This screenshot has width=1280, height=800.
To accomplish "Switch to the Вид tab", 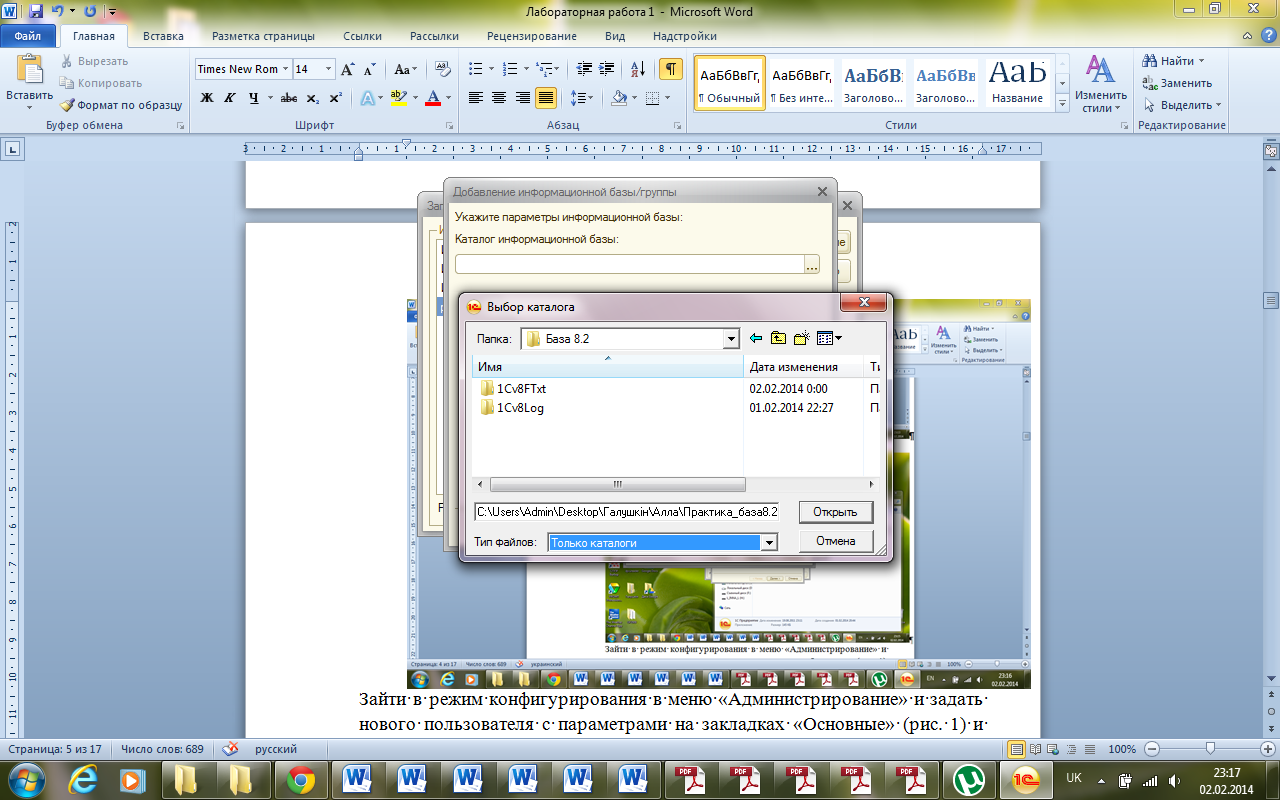I will tap(615, 36).
